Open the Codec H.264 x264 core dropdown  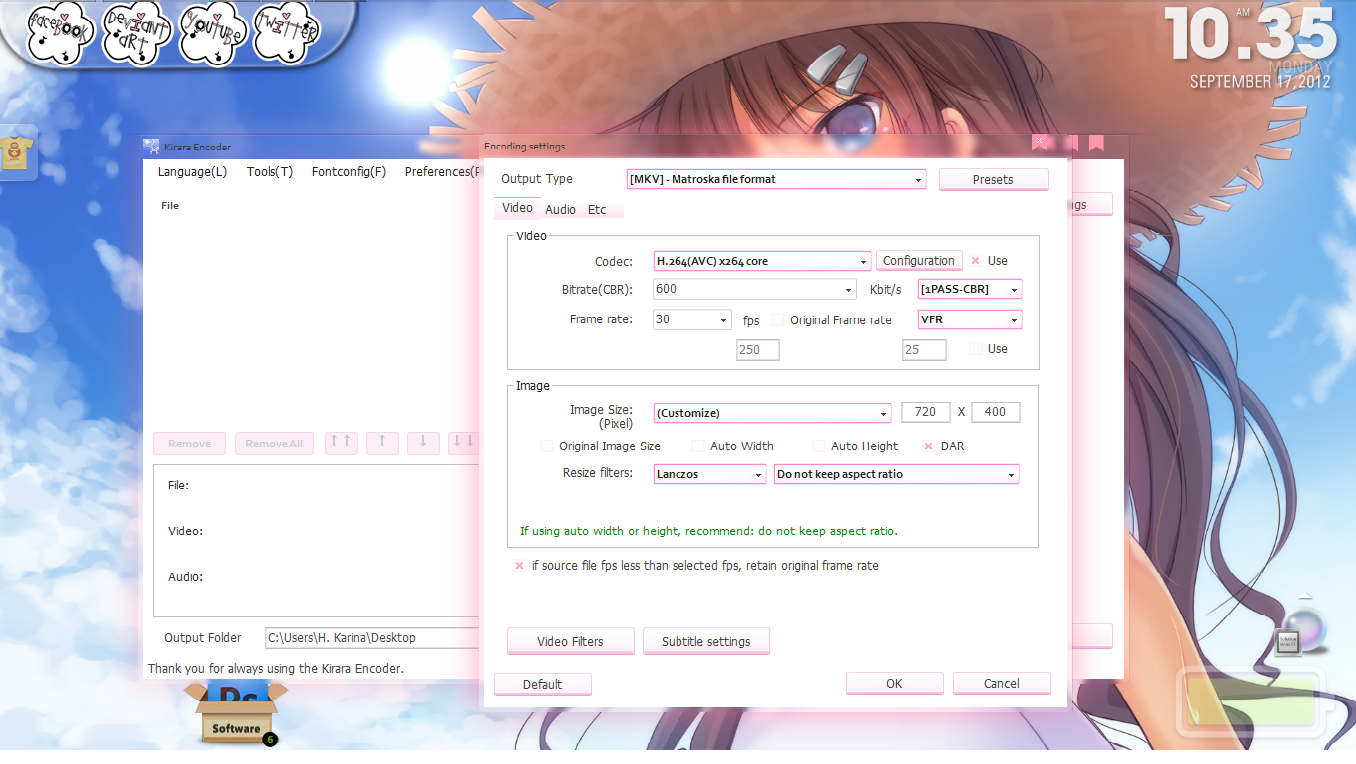coord(763,261)
